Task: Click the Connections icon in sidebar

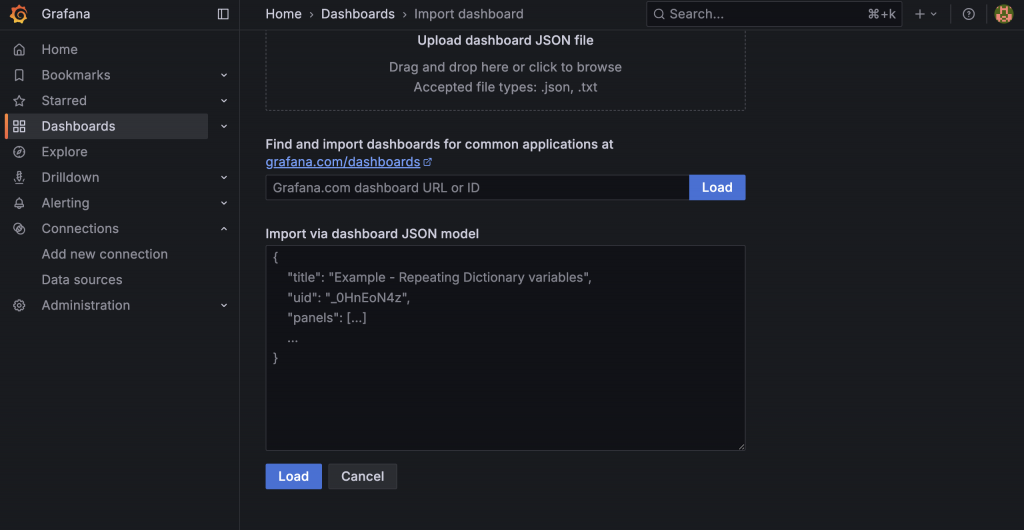Action: coord(20,228)
